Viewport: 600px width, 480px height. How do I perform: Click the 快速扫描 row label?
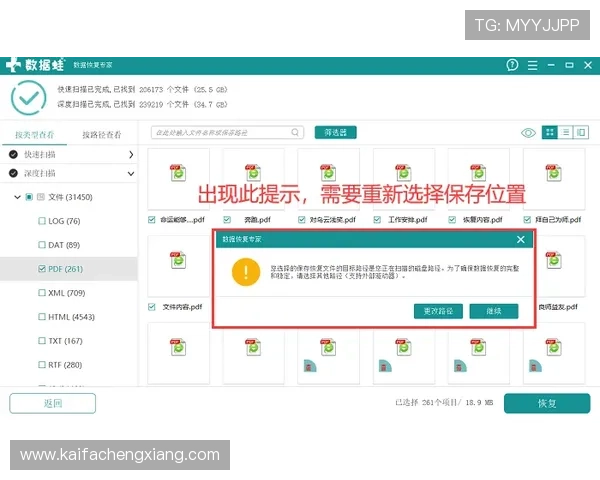point(40,155)
